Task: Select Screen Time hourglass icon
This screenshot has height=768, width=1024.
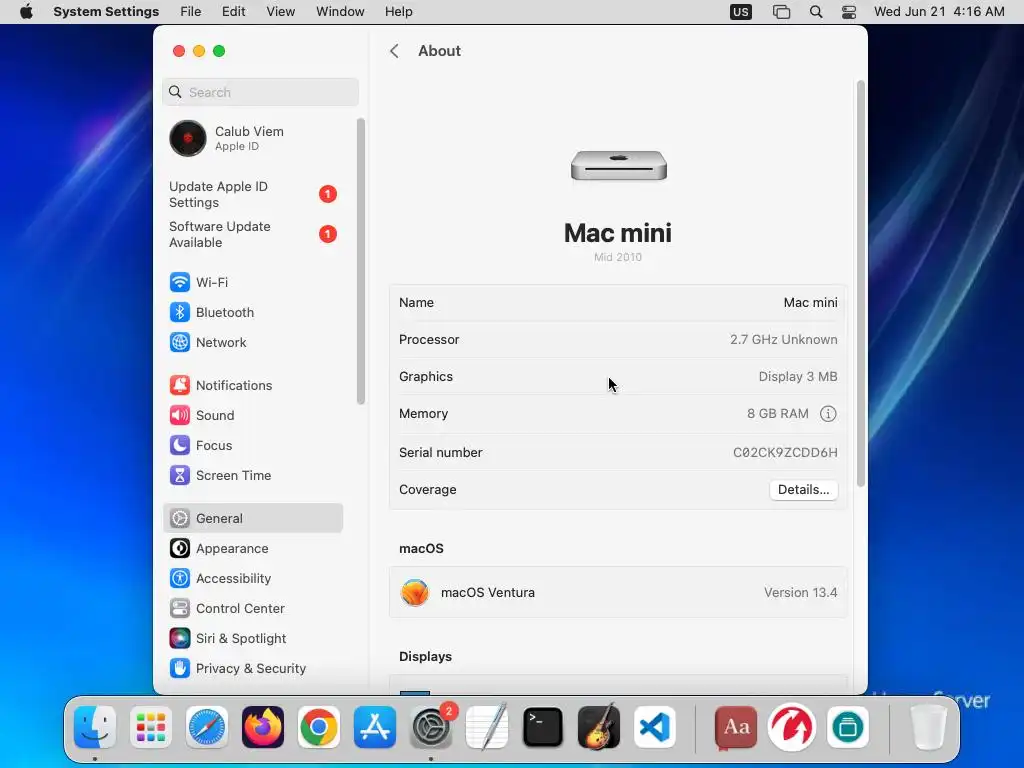Action: (x=180, y=475)
